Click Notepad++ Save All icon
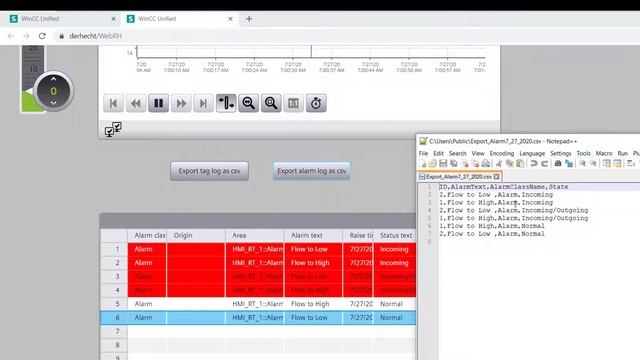 pos(454,164)
